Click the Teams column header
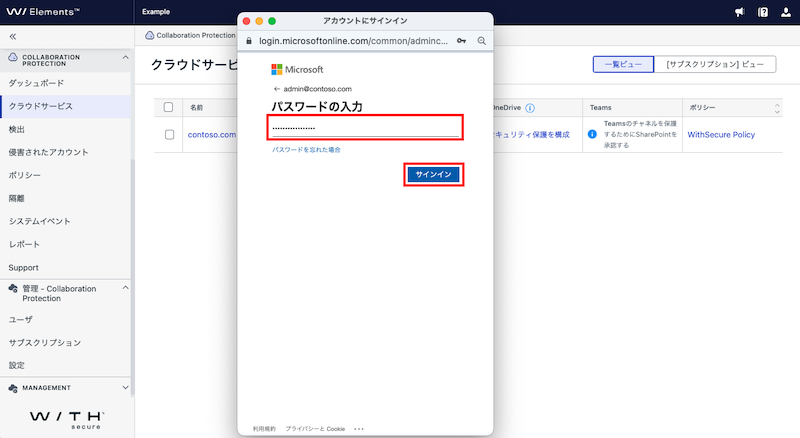The height and width of the screenshot is (438, 800). 601,108
